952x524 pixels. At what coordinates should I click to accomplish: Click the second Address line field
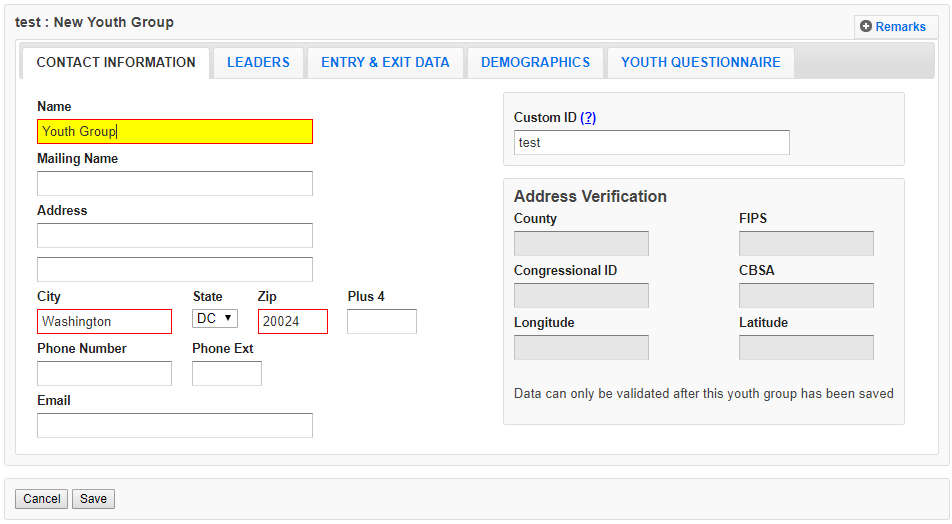pos(175,270)
